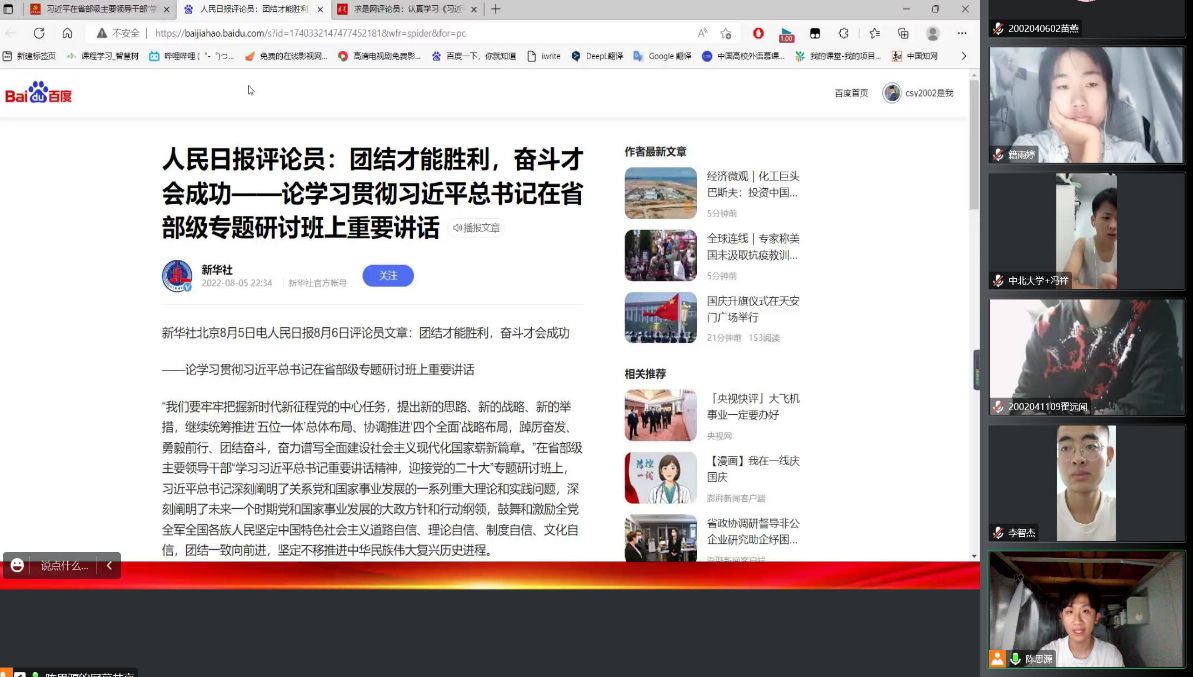Select 陈思源 participant video tile
Image resolution: width=1193 pixels, height=677 pixels.
(1086, 609)
